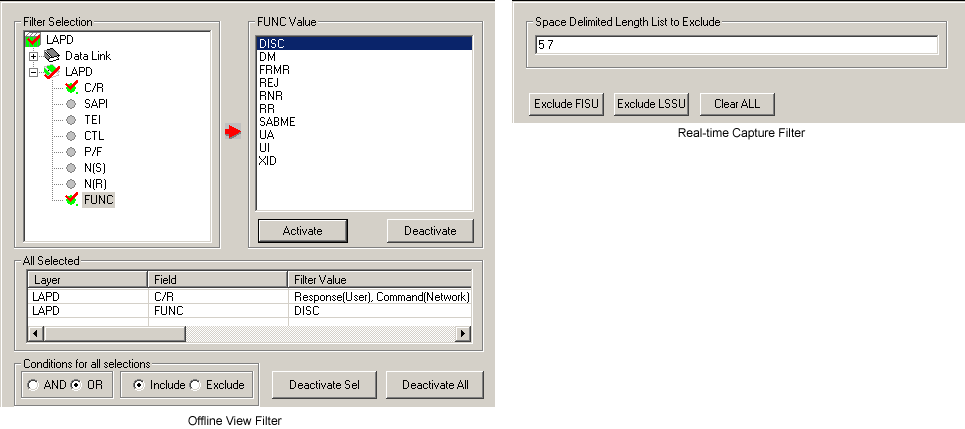Click the Layer column header
The height and width of the screenshot is (429, 965).
(87, 280)
